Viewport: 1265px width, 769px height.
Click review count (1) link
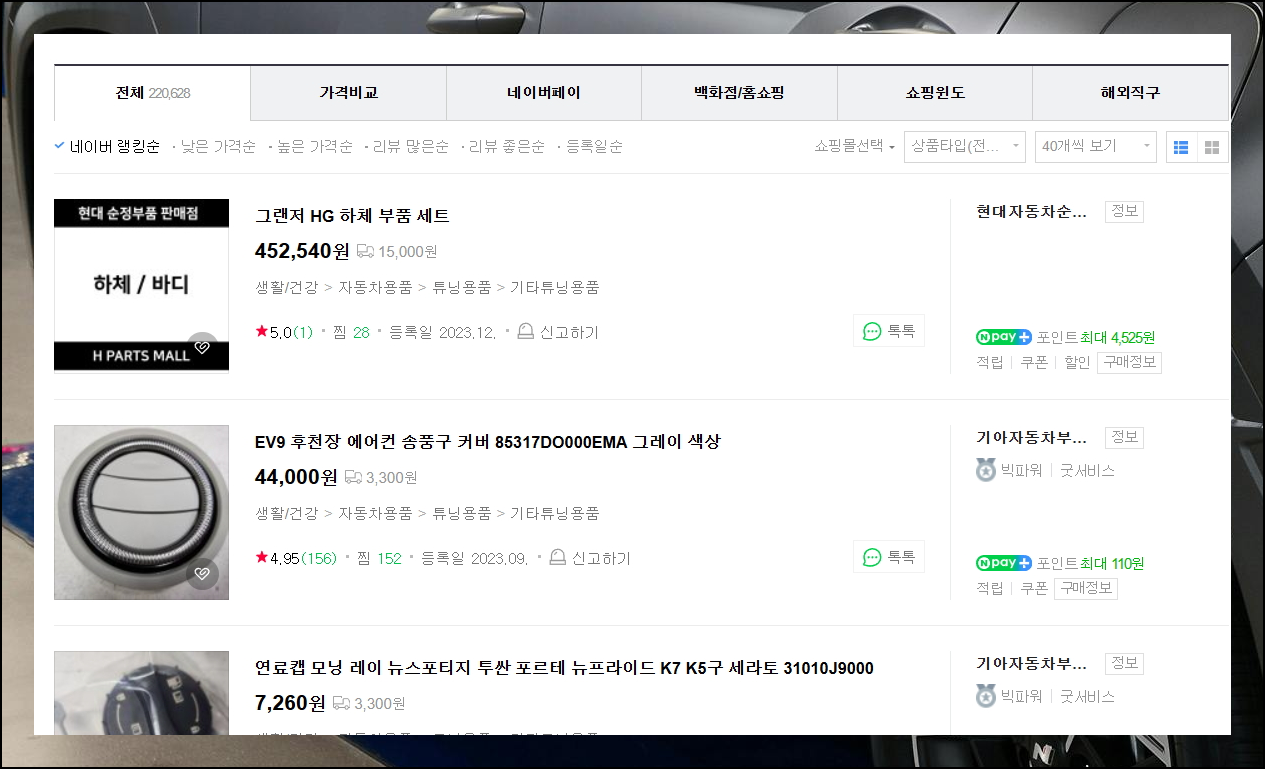point(303,332)
